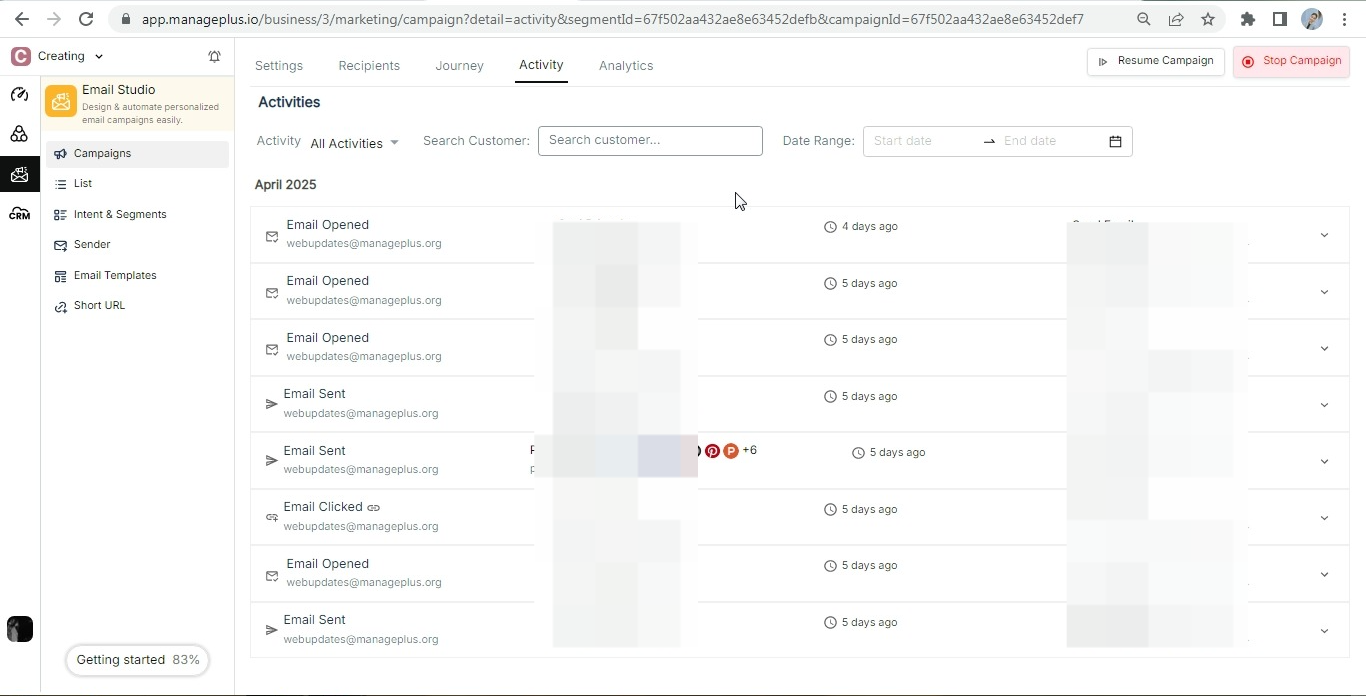Expand the first Email Sent row chevron
The image size is (1366, 696).
[x=1324, y=405]
